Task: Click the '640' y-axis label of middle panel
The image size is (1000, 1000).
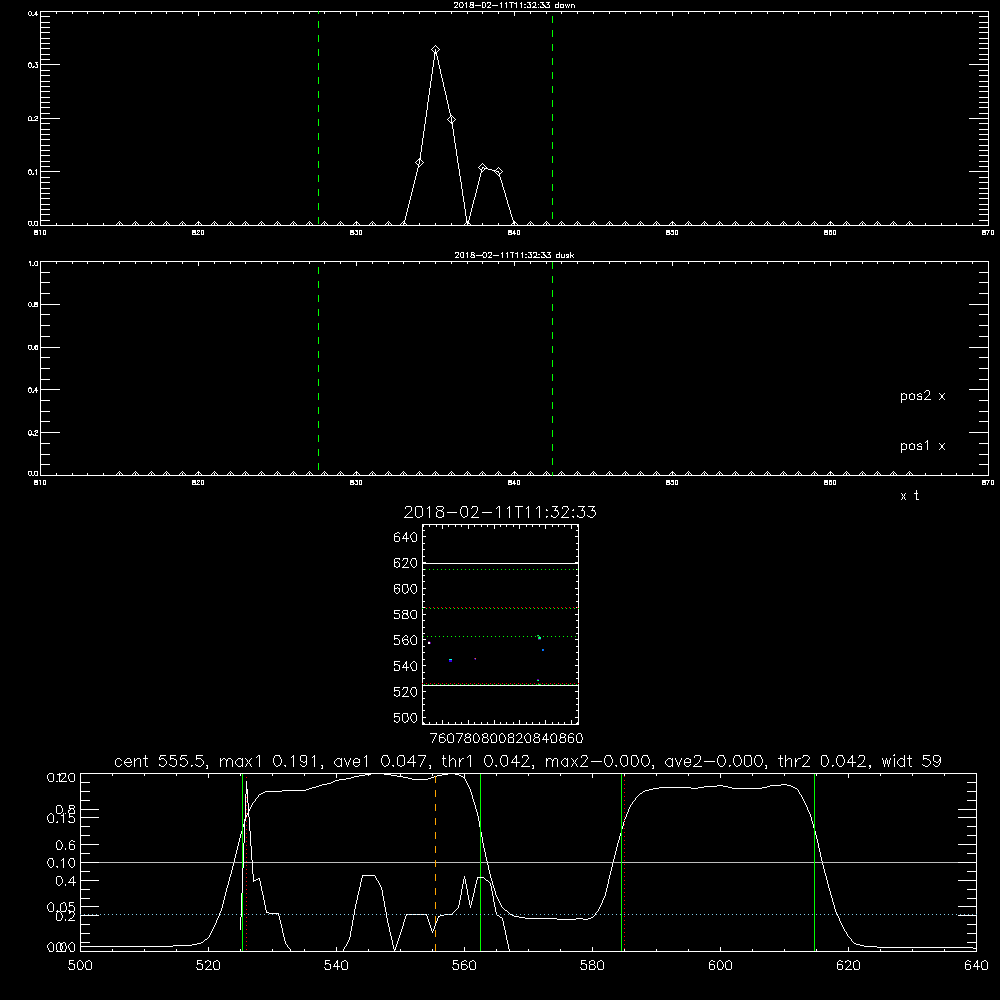Action: click(406, 538)
